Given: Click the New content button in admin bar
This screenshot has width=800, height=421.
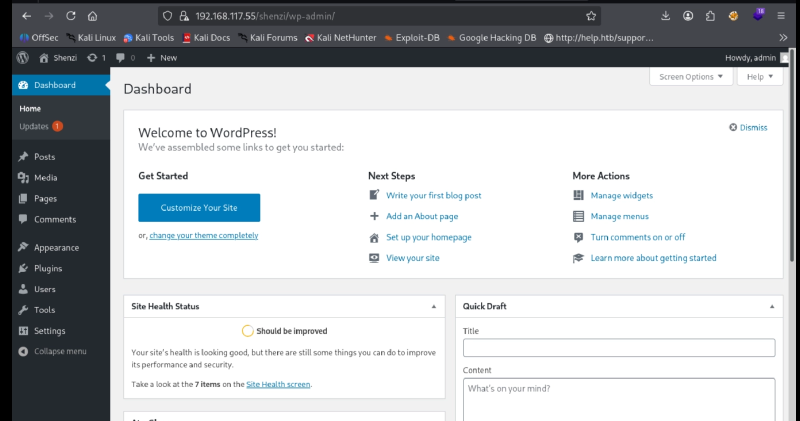Looking at the screenshot, I should (161, 58).
